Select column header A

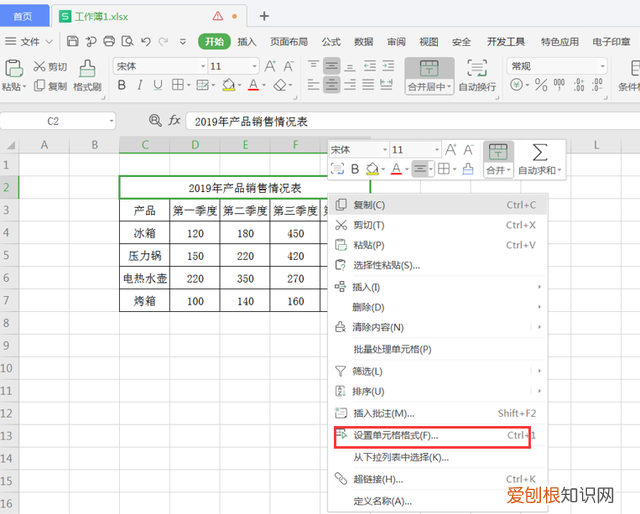(x=44, y=145)
